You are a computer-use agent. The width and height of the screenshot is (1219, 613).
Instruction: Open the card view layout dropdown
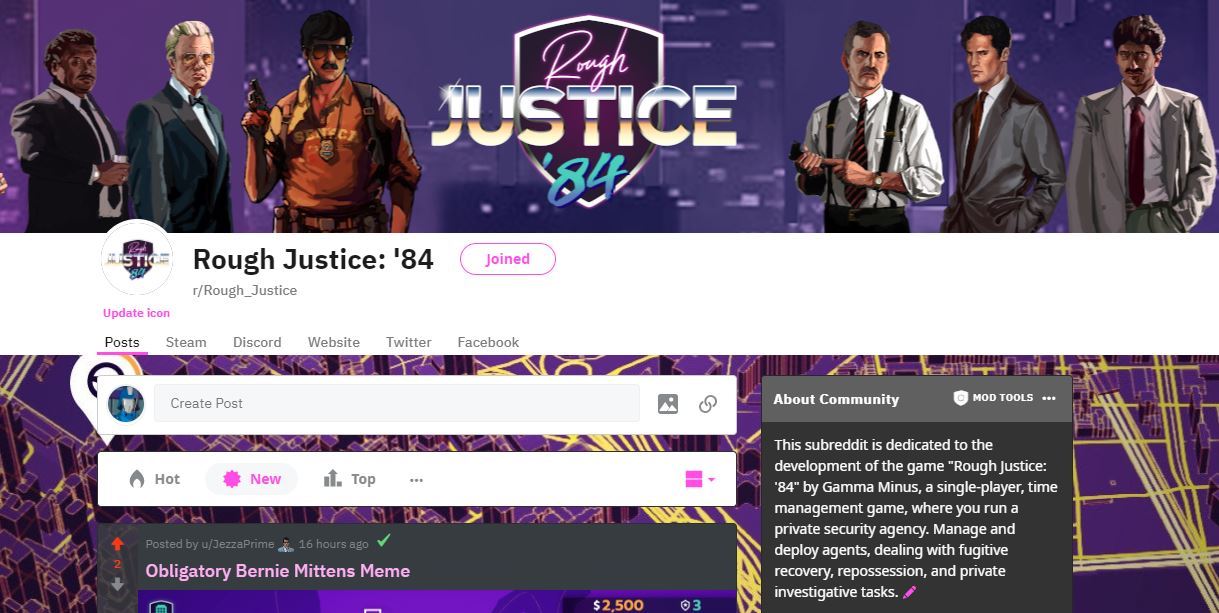click(700, 479)
